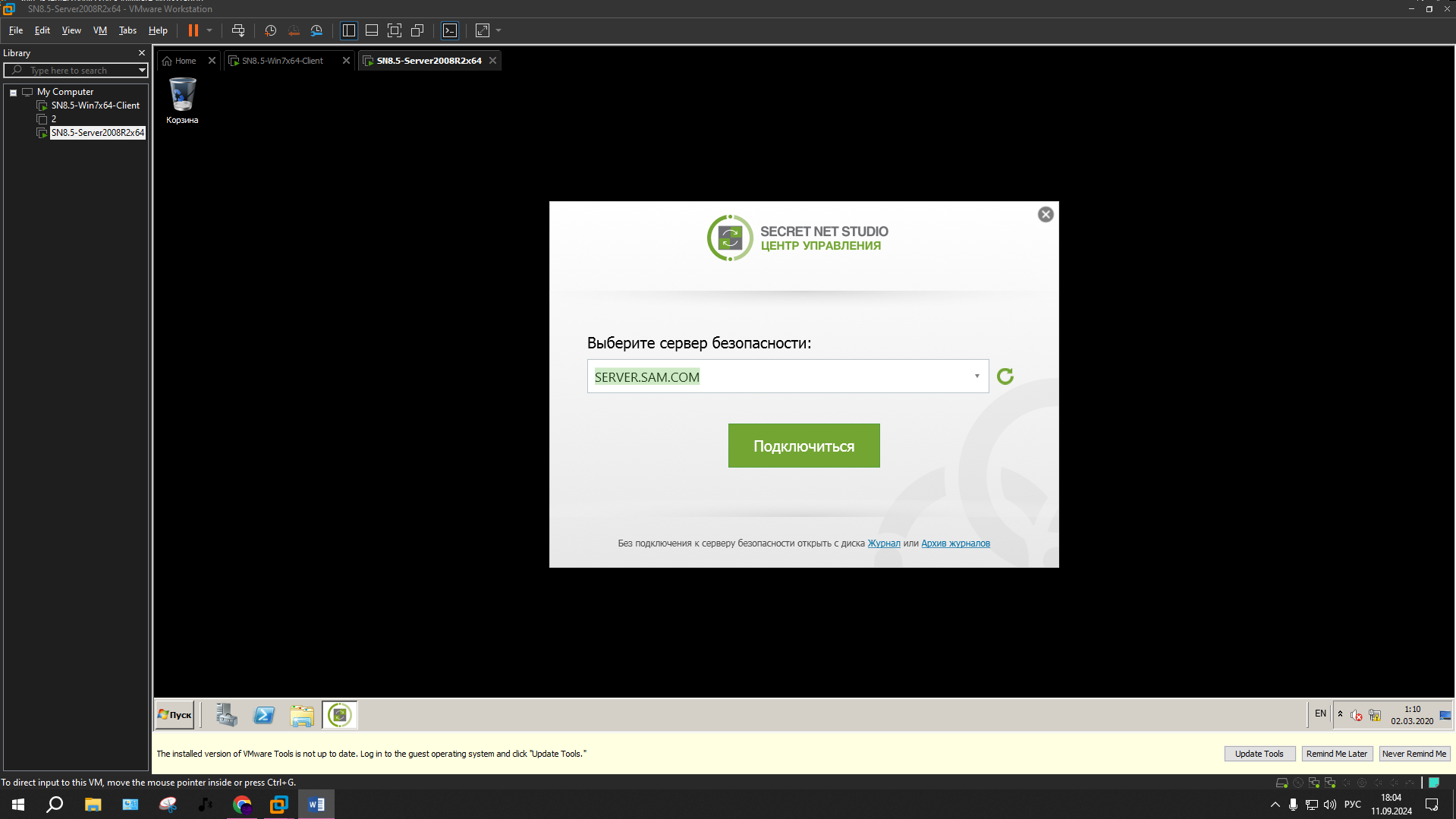Toggle the thumbnail bar view
Viewport: 1456px width, 819px height.
[x=372, y=30]
